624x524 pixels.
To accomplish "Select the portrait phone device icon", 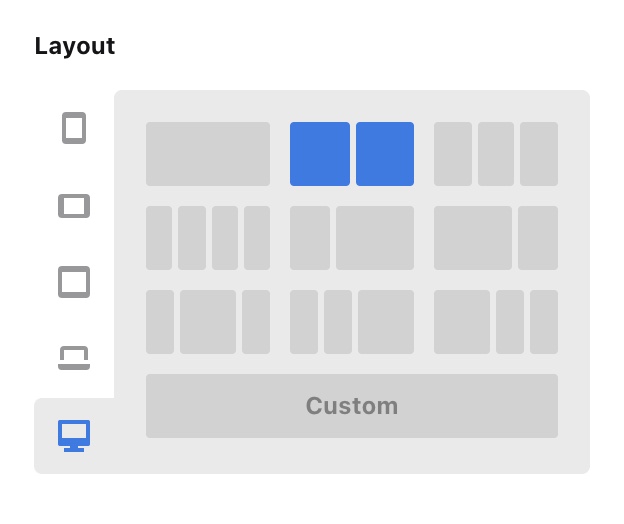I will pyautogui.click(x=74, y=128).
